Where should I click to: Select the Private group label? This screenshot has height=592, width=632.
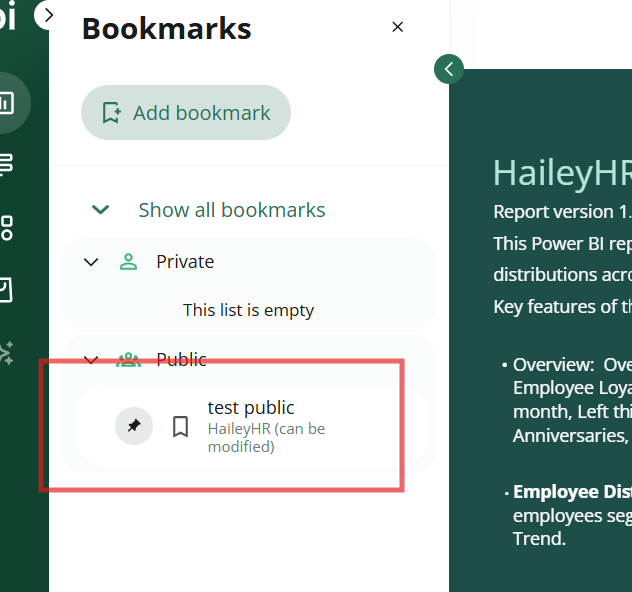pyautogui.click(x=185, y=262)
